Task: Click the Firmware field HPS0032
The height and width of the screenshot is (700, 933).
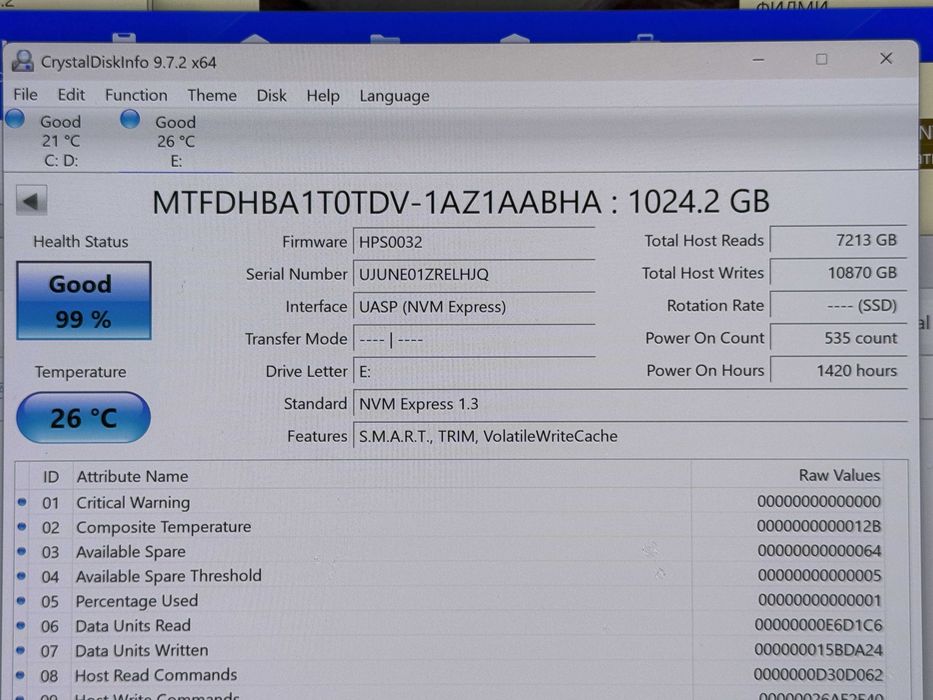Action: pyautogui.click(x=474, y=242)
